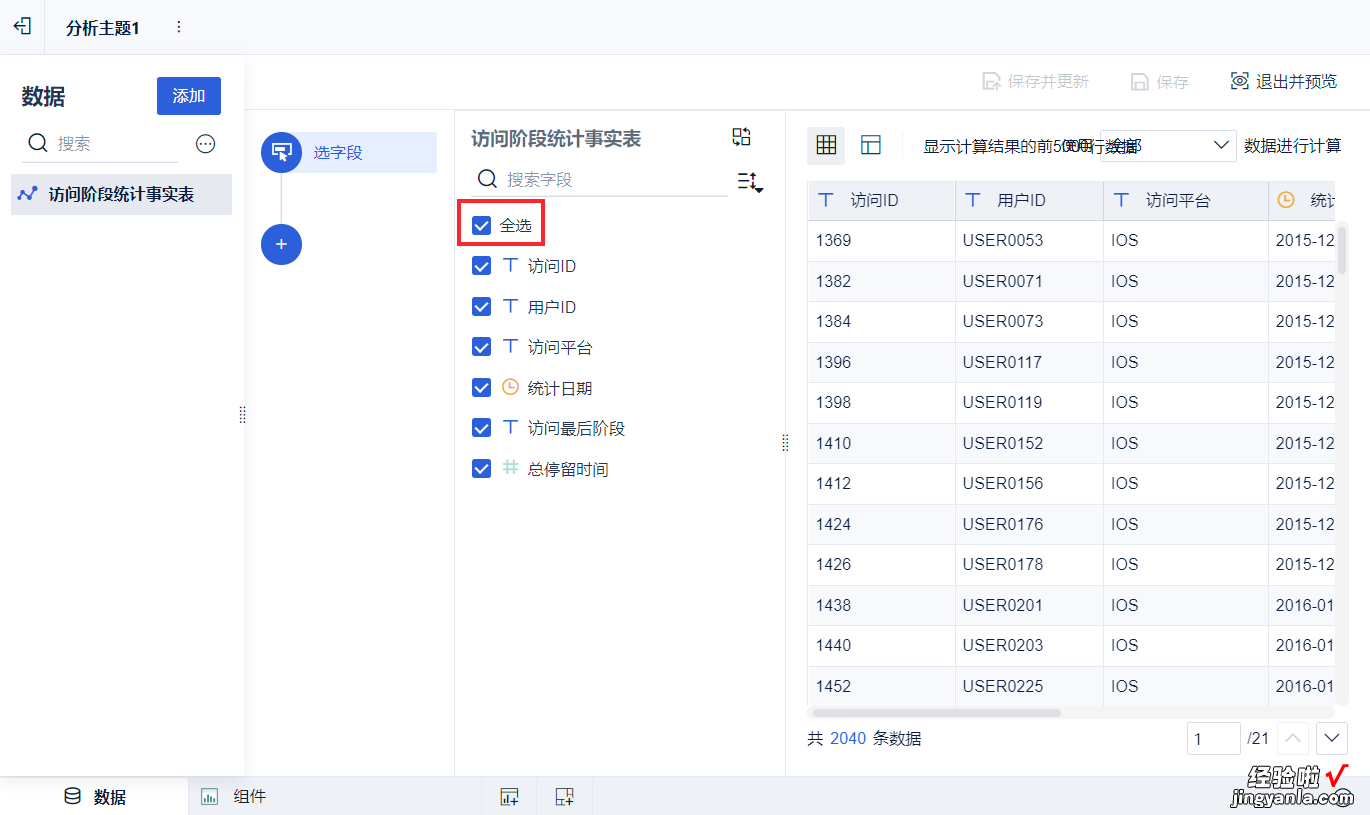Uncheck the 访问最后阶段 field checkbox
This screenshot has width=1370, height=815.
[x=481, y=428]
